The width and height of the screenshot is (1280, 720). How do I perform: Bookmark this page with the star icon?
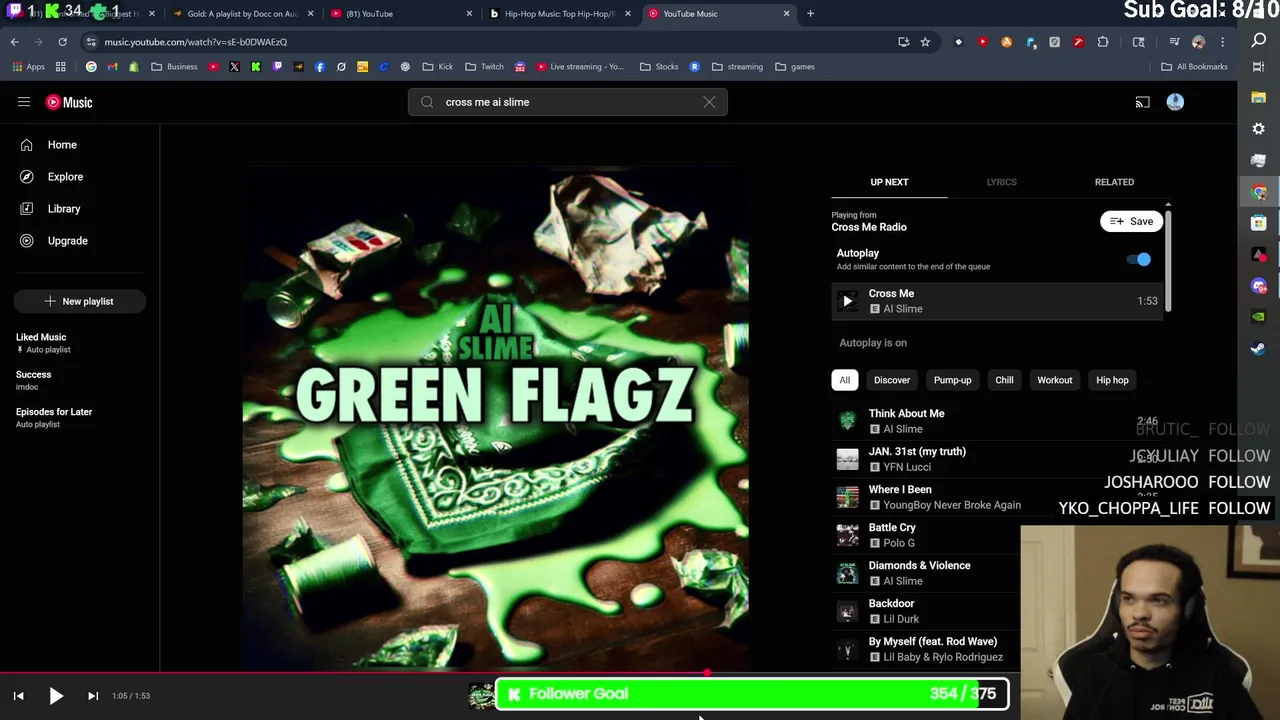point(925,42)
